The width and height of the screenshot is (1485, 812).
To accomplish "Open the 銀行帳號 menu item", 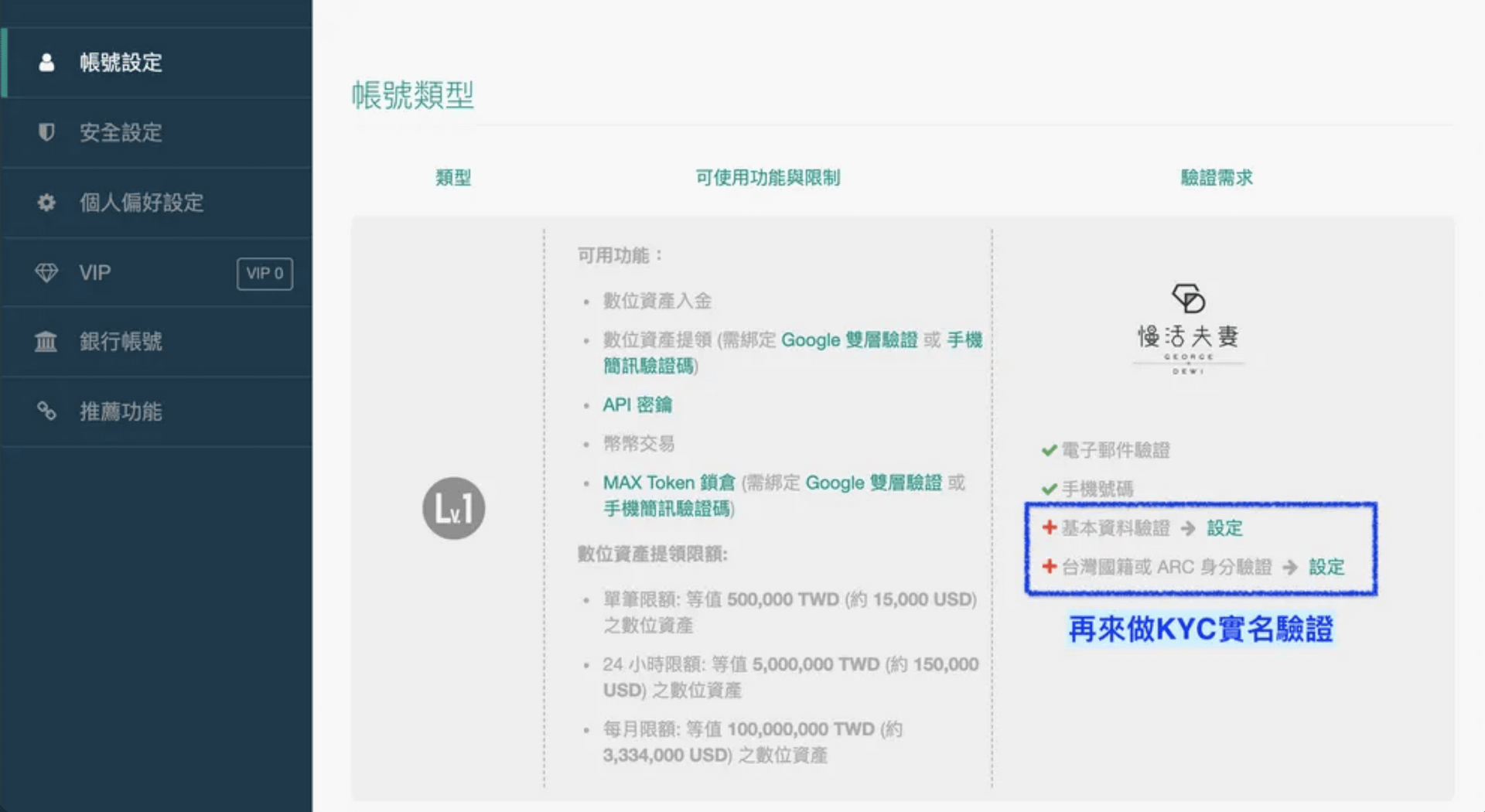I will [121, 341].
